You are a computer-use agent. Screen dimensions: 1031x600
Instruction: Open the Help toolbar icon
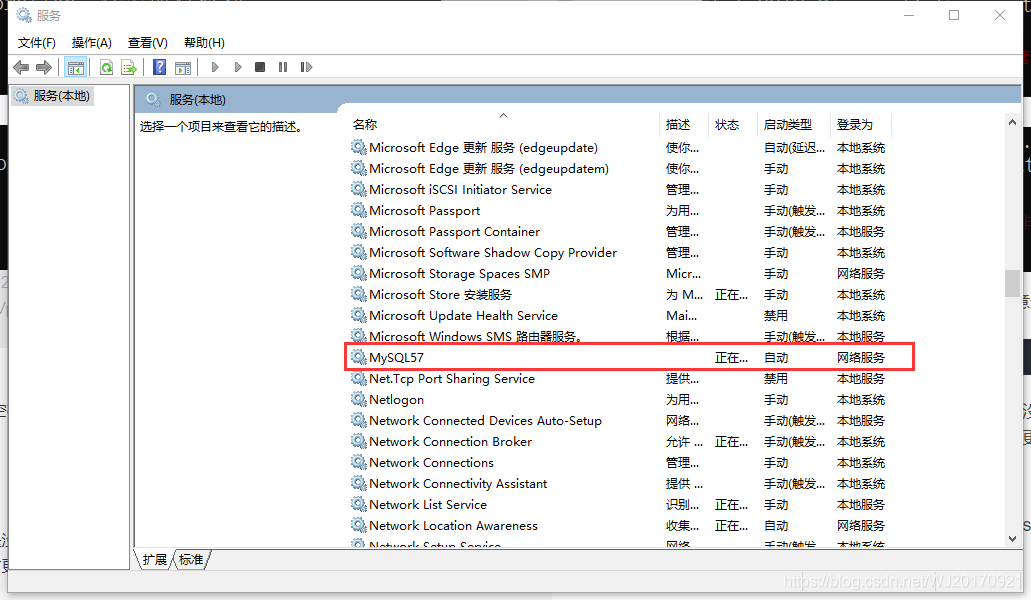tap(159, 67)
